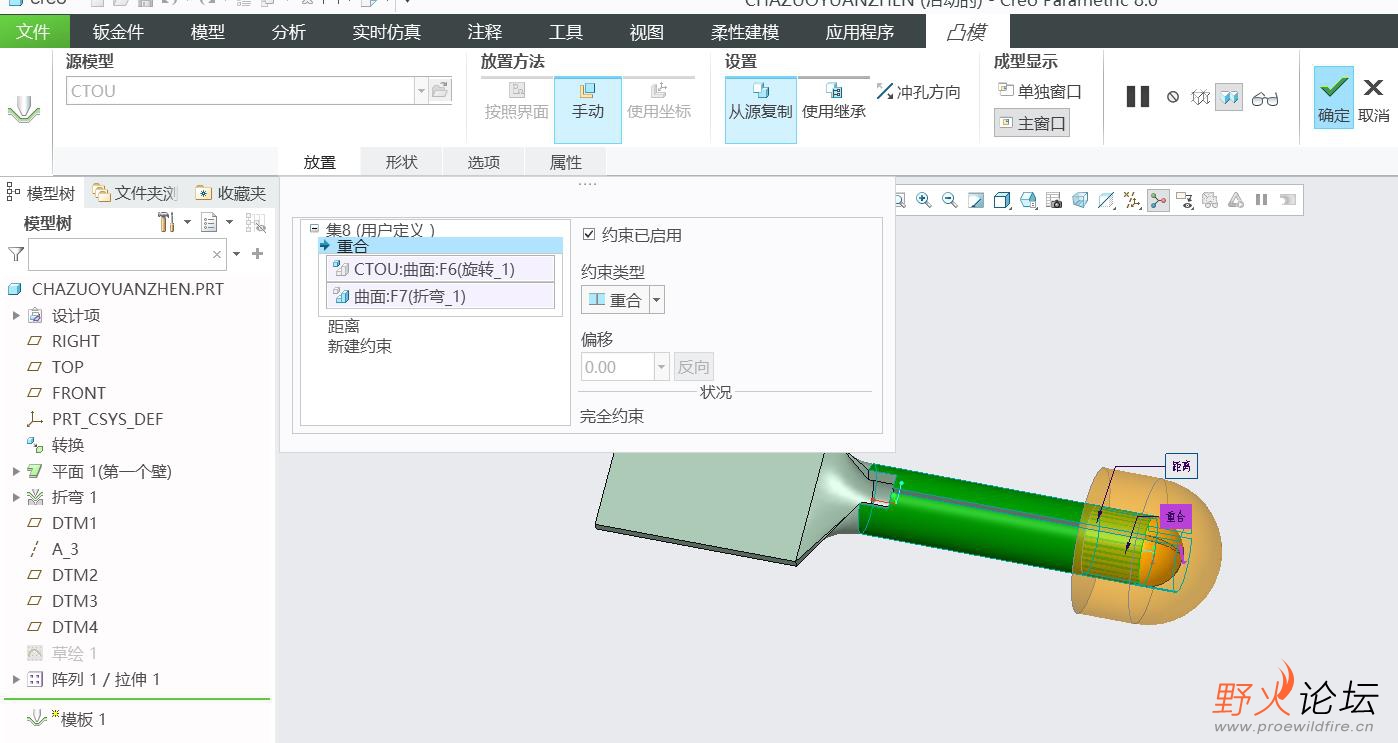
Task: Switch to the 收藏夹 navigator tab
Action: tap(231, 193)
